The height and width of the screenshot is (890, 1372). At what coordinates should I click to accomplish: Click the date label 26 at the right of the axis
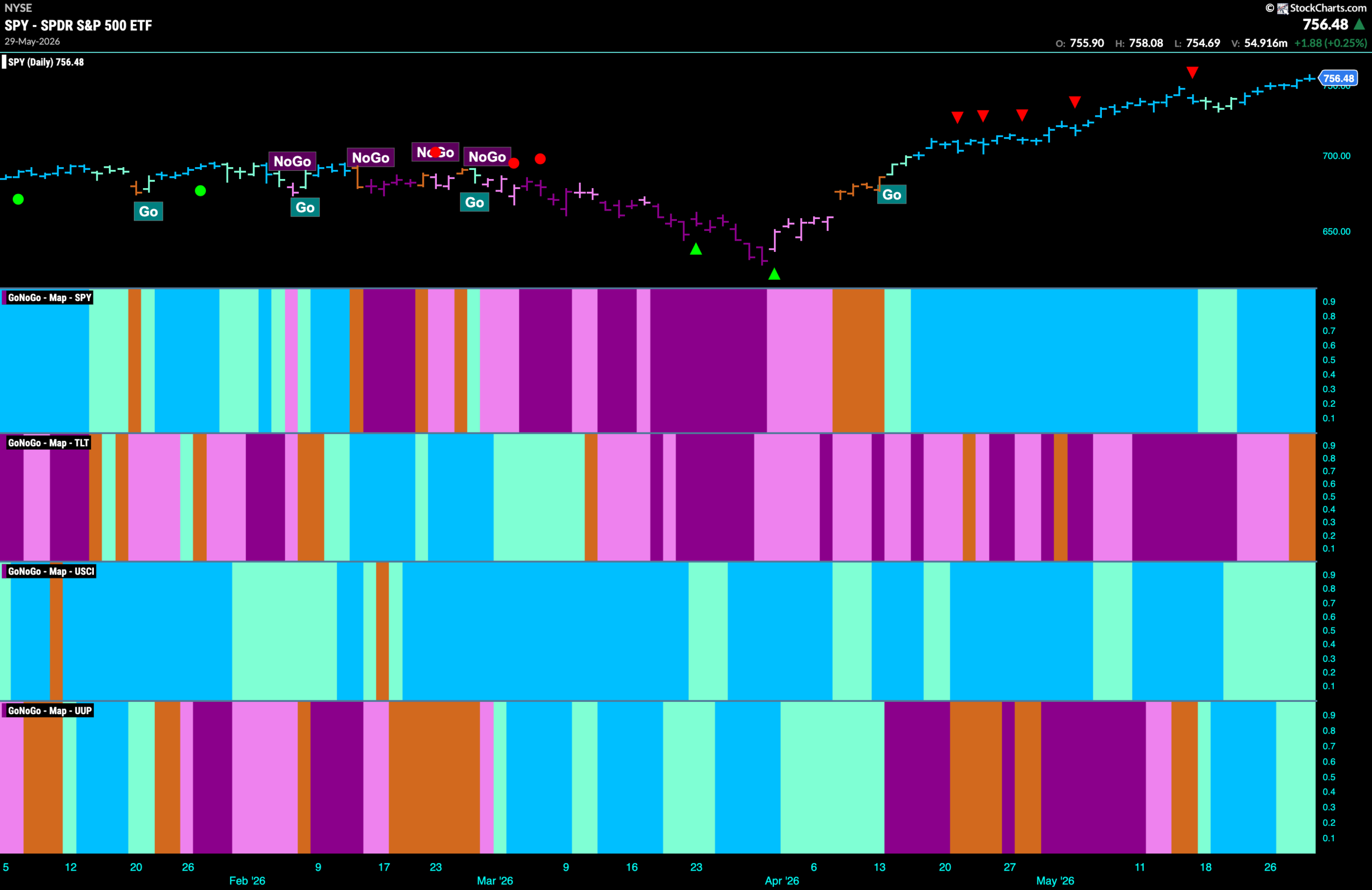tap(1270, 867)
